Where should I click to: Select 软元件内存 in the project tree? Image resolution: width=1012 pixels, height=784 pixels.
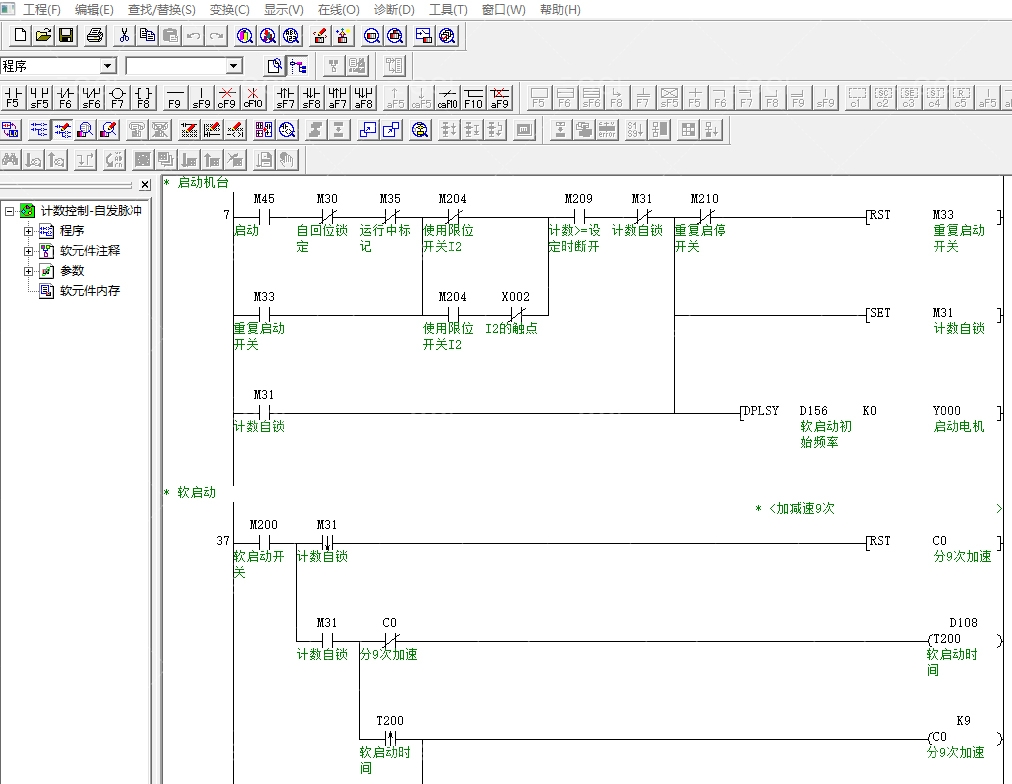click(x=89, y=291)
